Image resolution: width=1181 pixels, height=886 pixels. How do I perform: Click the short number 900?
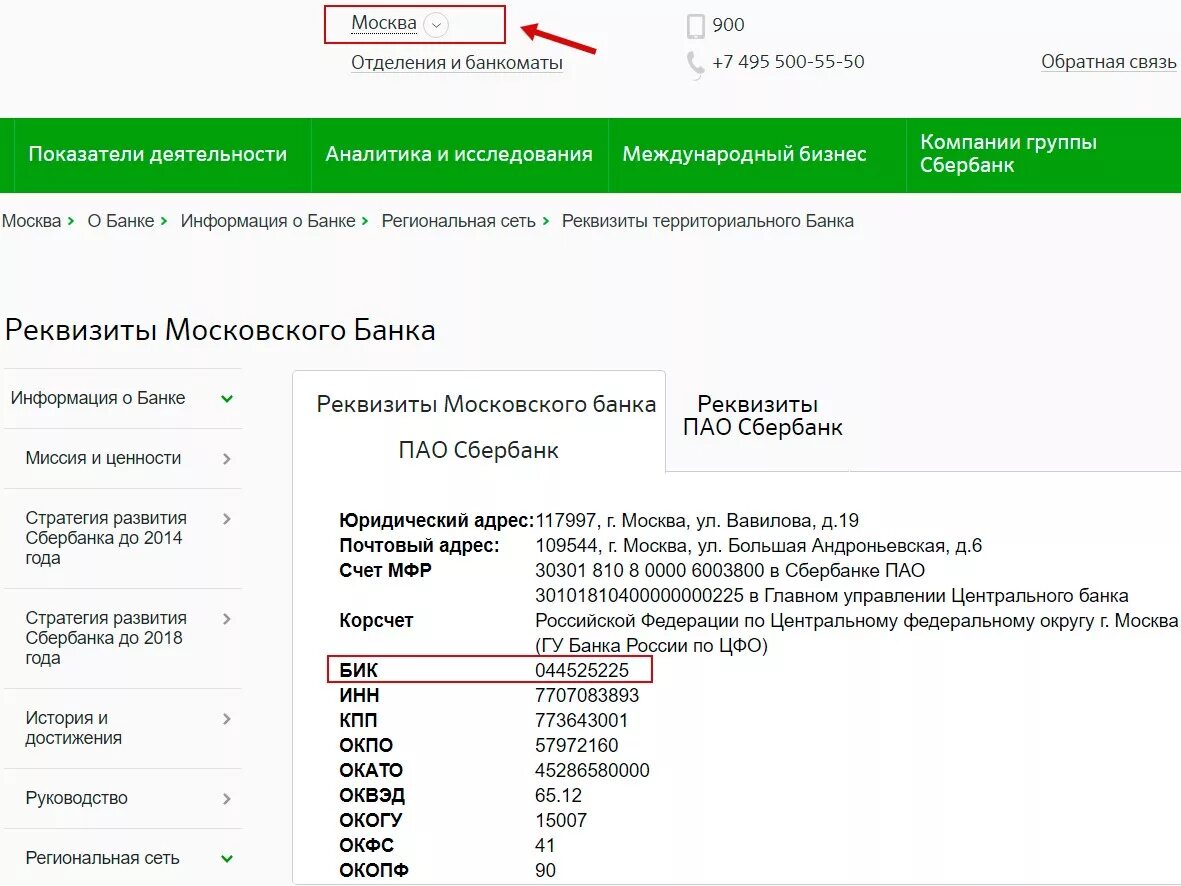click(x=728, y=25)
